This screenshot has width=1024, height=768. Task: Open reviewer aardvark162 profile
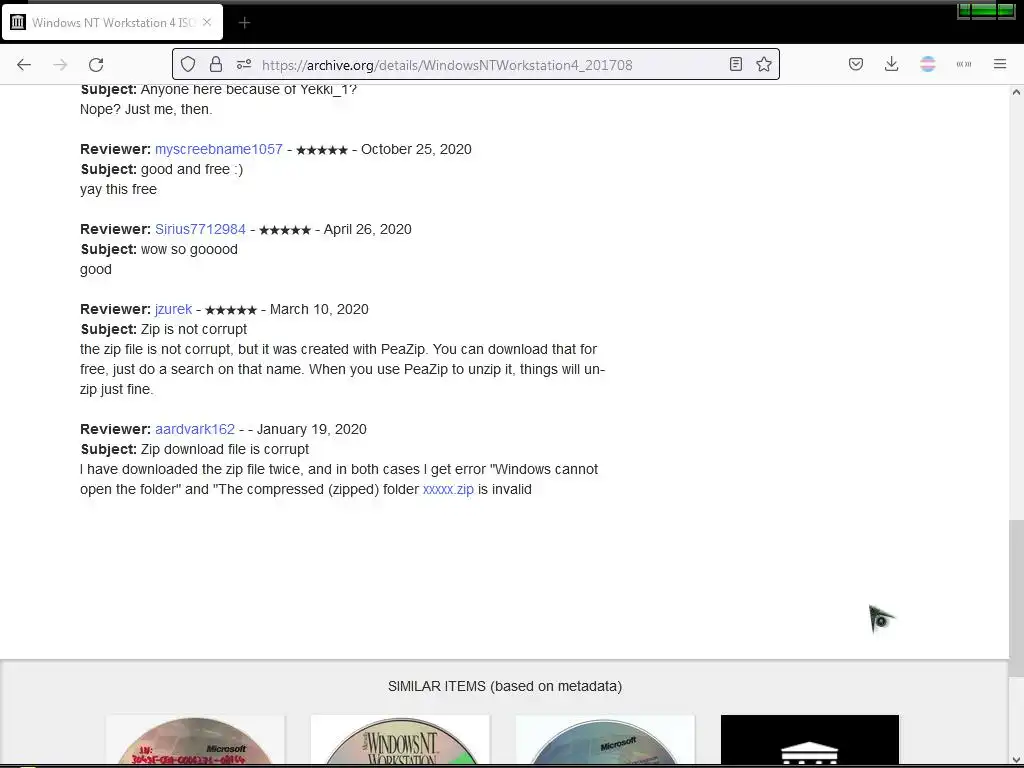pyautogui.click(x=195, y=429)
